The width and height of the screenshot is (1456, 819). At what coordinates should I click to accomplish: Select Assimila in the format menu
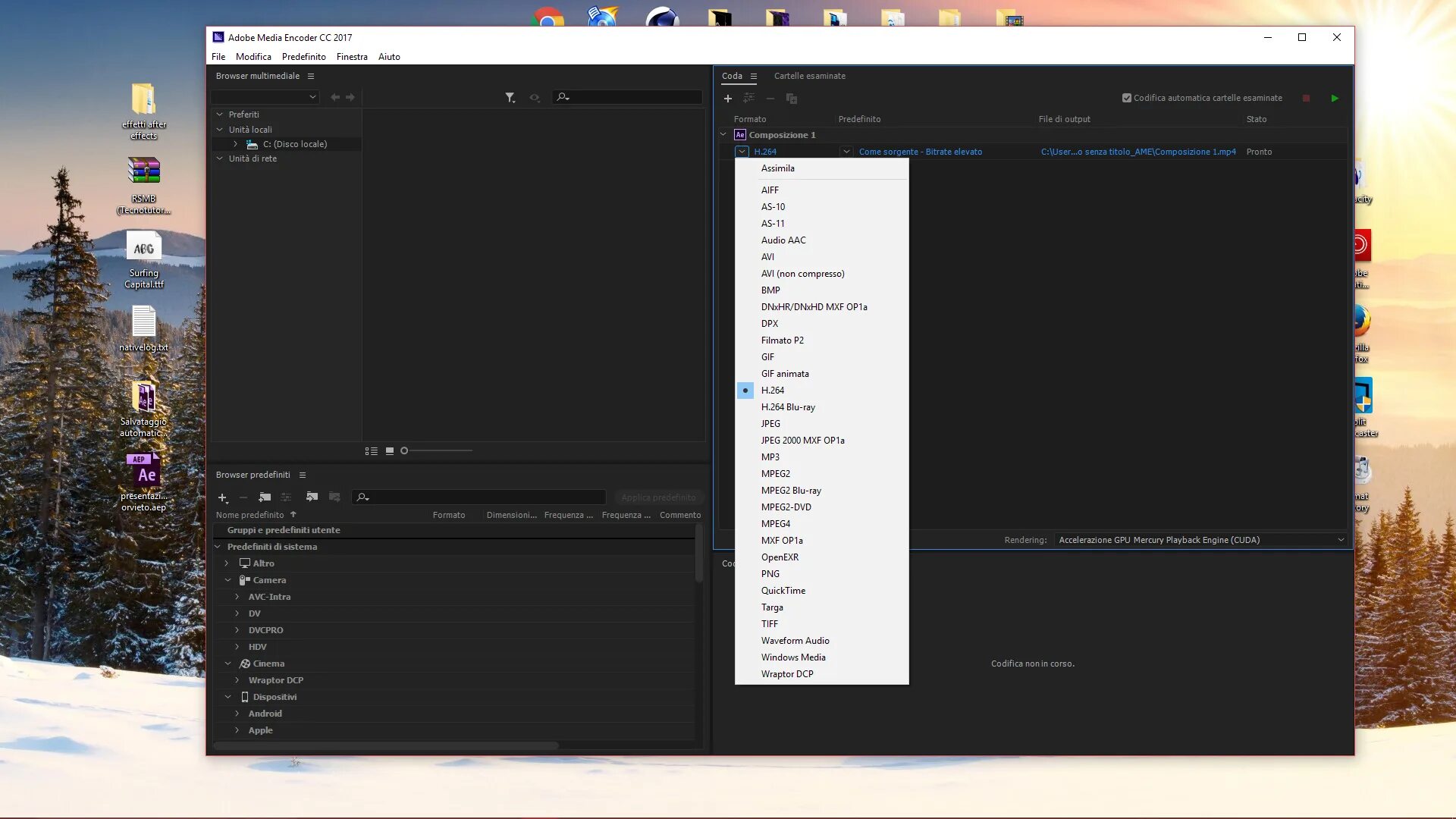821,168
